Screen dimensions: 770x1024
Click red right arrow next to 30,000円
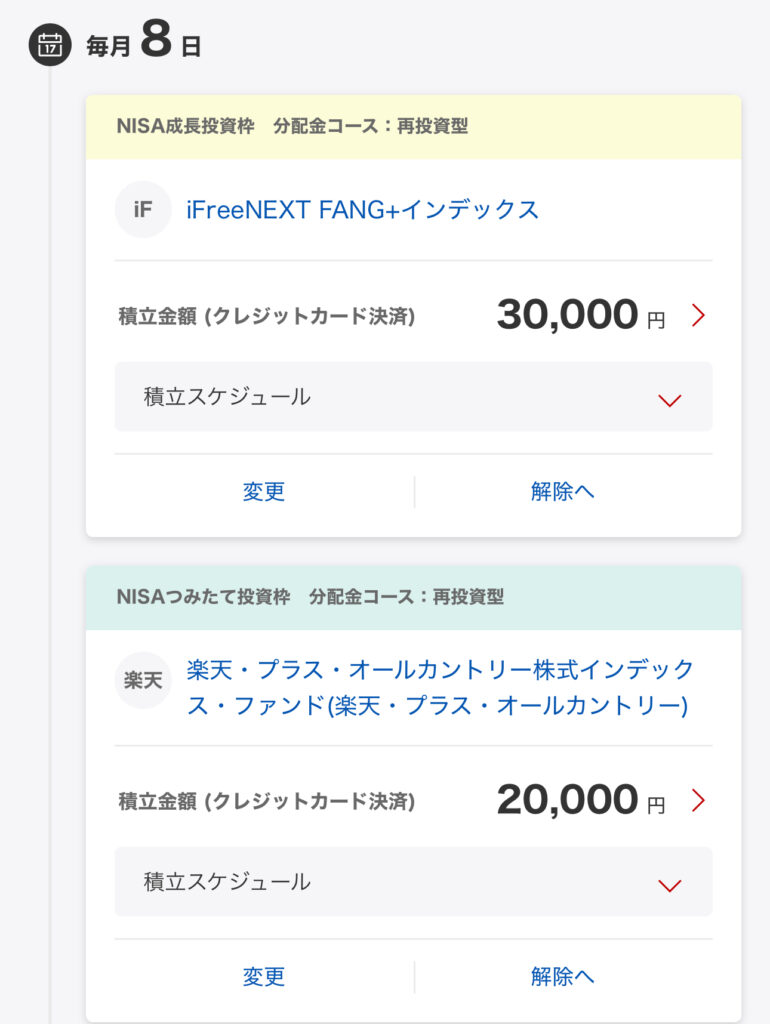point(698,316)
